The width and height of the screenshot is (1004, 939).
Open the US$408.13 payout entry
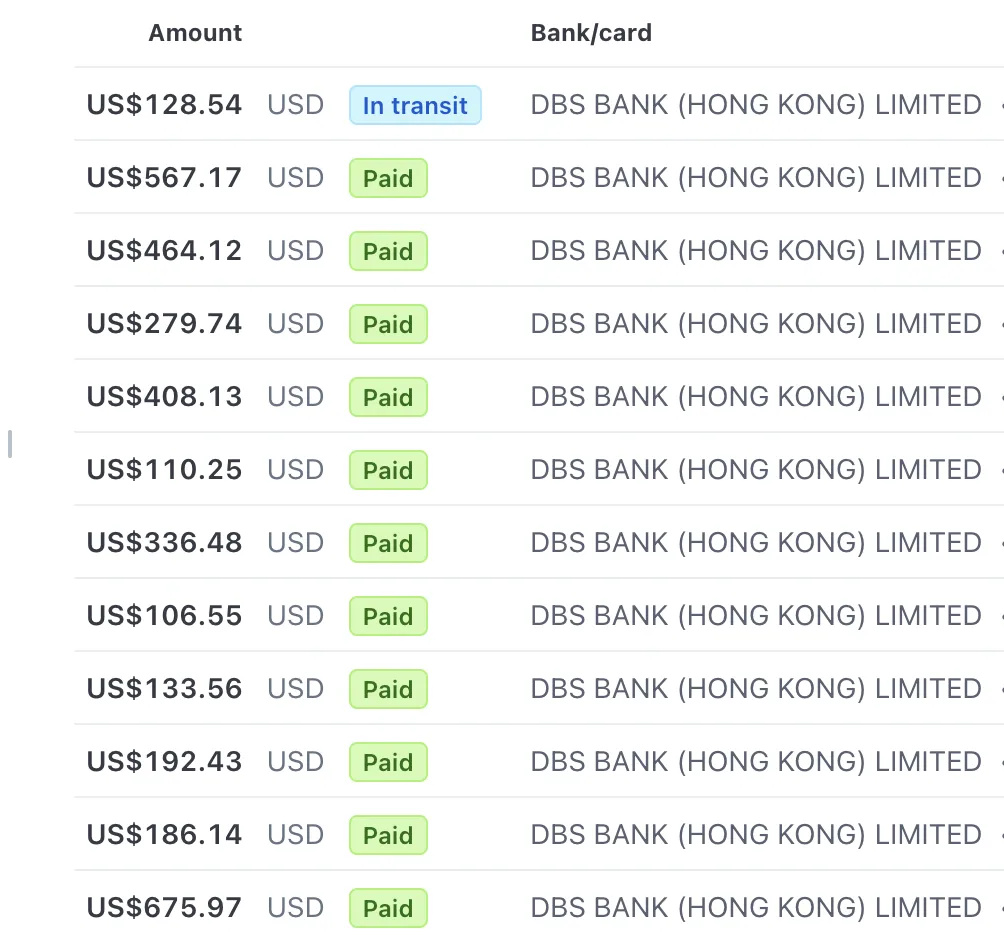coord(538,396)
